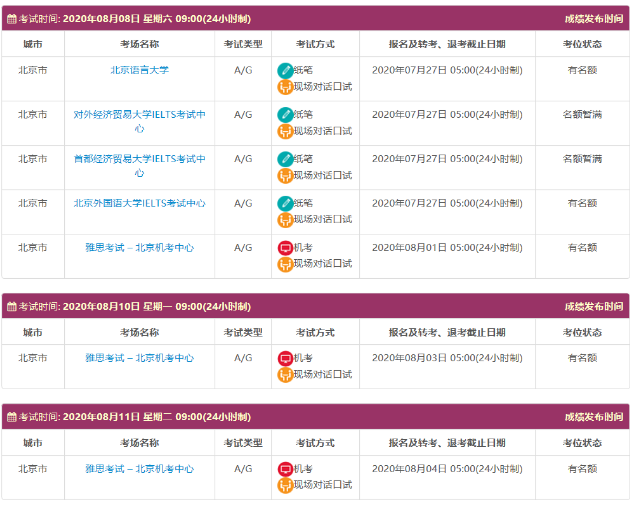Click the 纸笔 pencil icon in 首都经济贸易大学 row

tap(285, 159)
